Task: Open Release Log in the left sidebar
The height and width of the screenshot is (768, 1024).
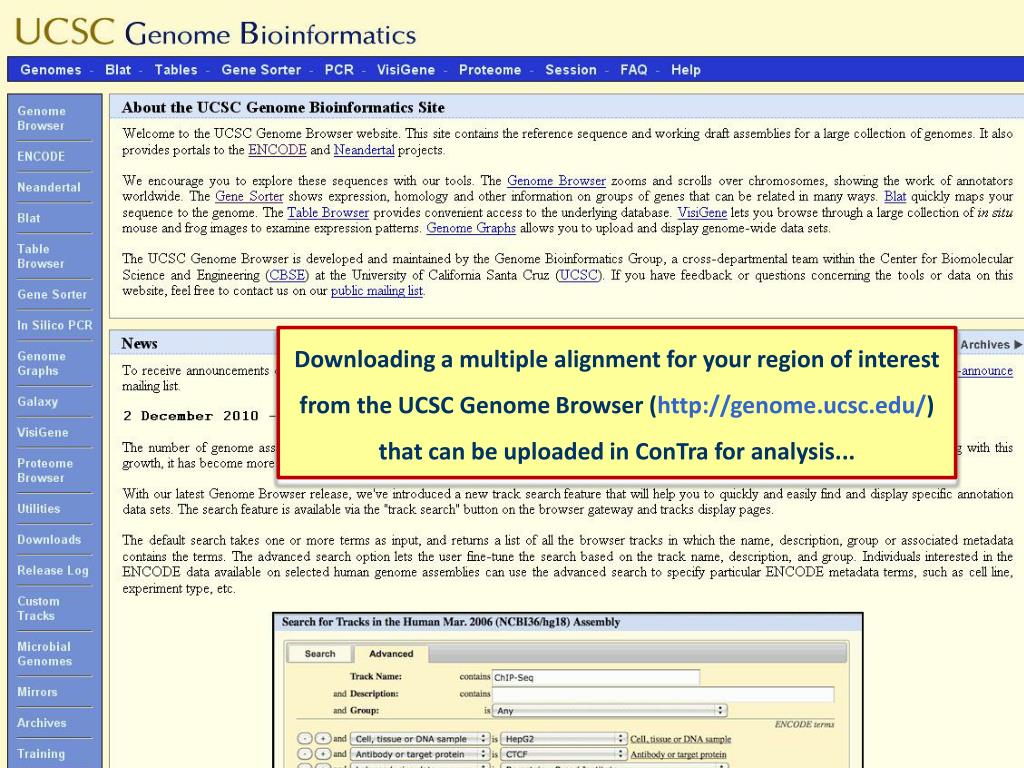Action: (53, 570)
